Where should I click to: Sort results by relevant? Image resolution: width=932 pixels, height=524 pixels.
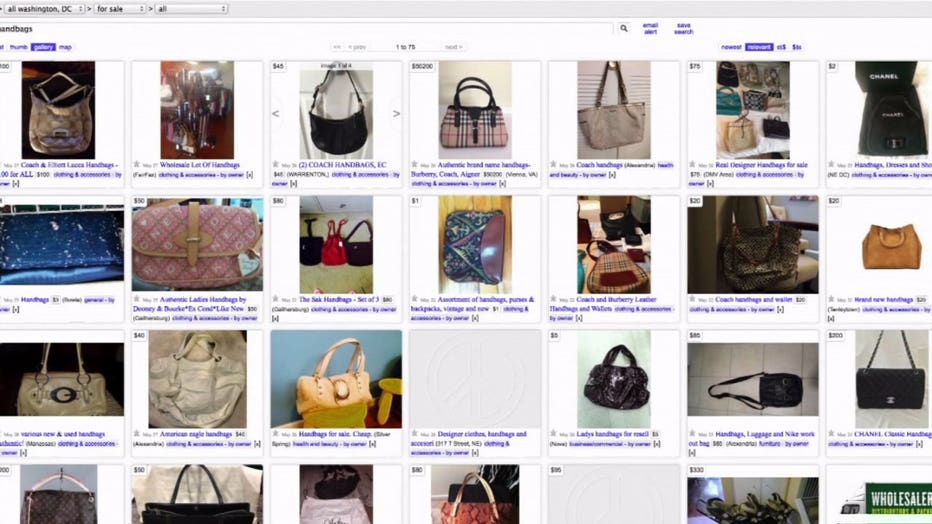pos(759,47)
